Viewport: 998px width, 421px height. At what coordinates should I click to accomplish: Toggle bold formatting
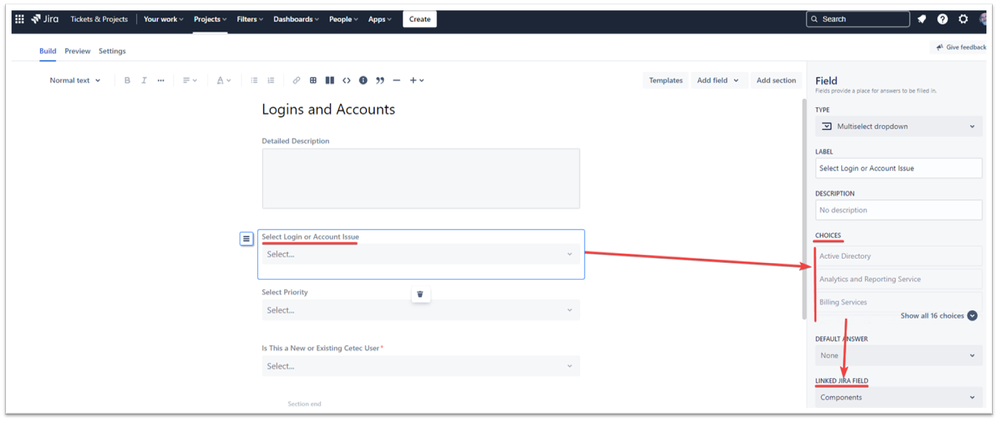(x=127, y=80)
